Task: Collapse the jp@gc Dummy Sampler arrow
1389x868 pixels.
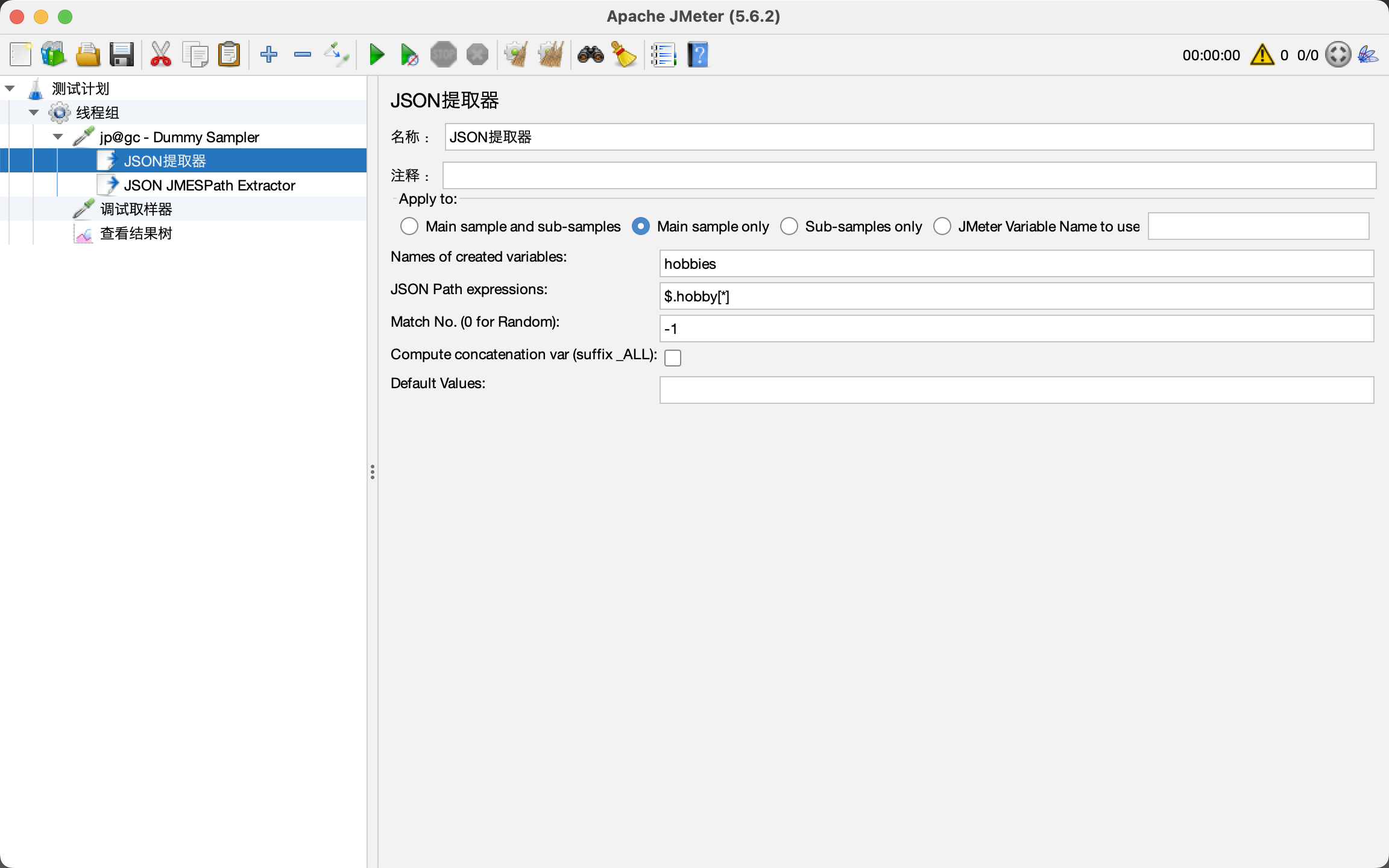Action: 58,137
